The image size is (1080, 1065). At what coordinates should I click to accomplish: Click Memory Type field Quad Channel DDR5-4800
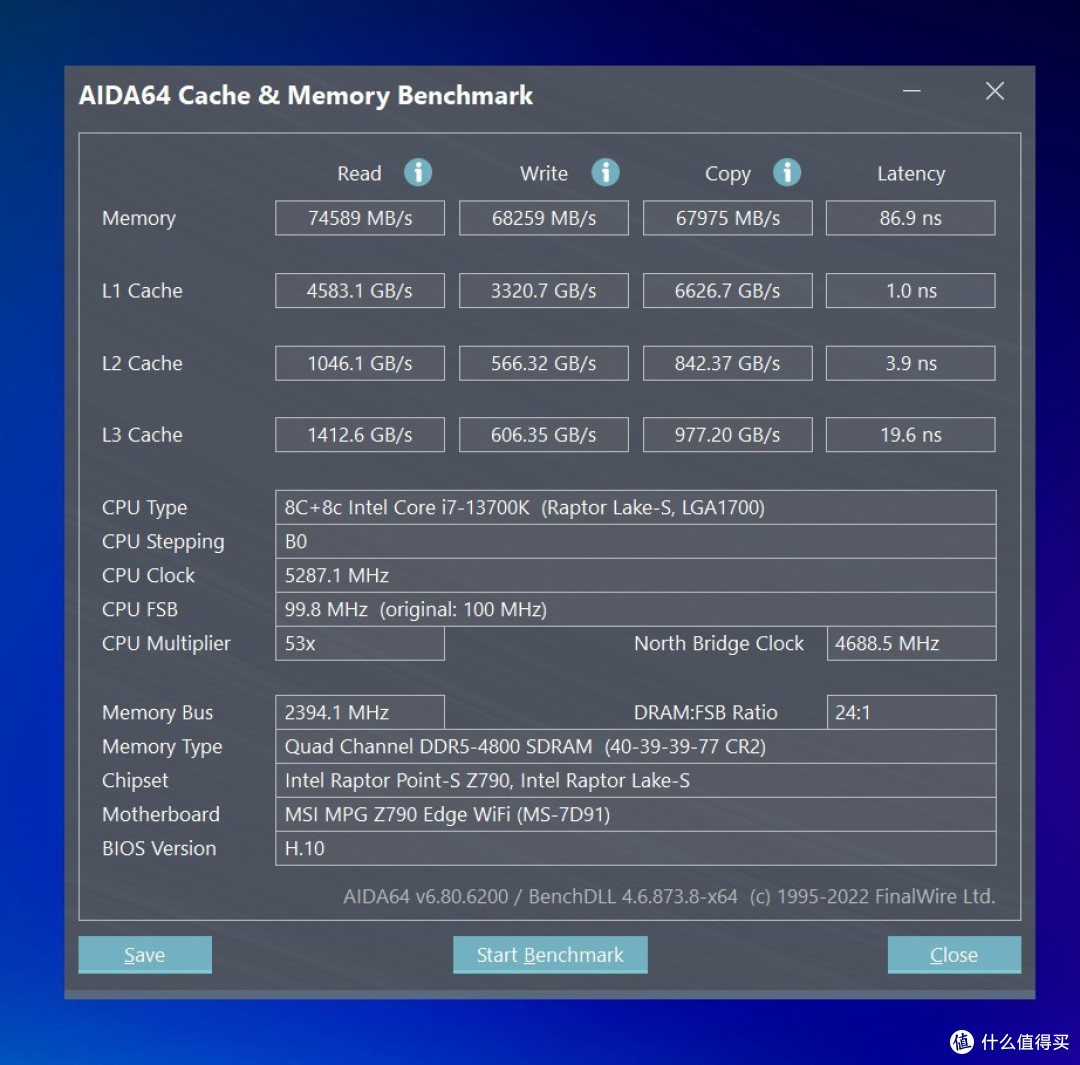point(636,746)
